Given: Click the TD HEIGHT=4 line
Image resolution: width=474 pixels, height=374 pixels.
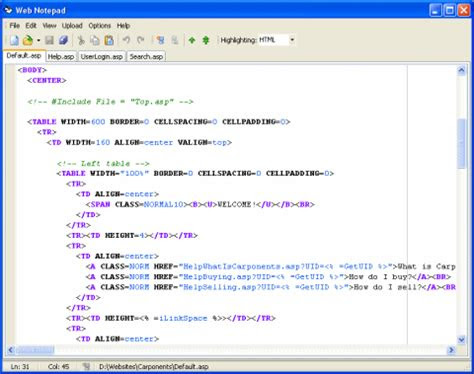Looking at the screenshot, I should pyautogui.click(x=132, y=235).
